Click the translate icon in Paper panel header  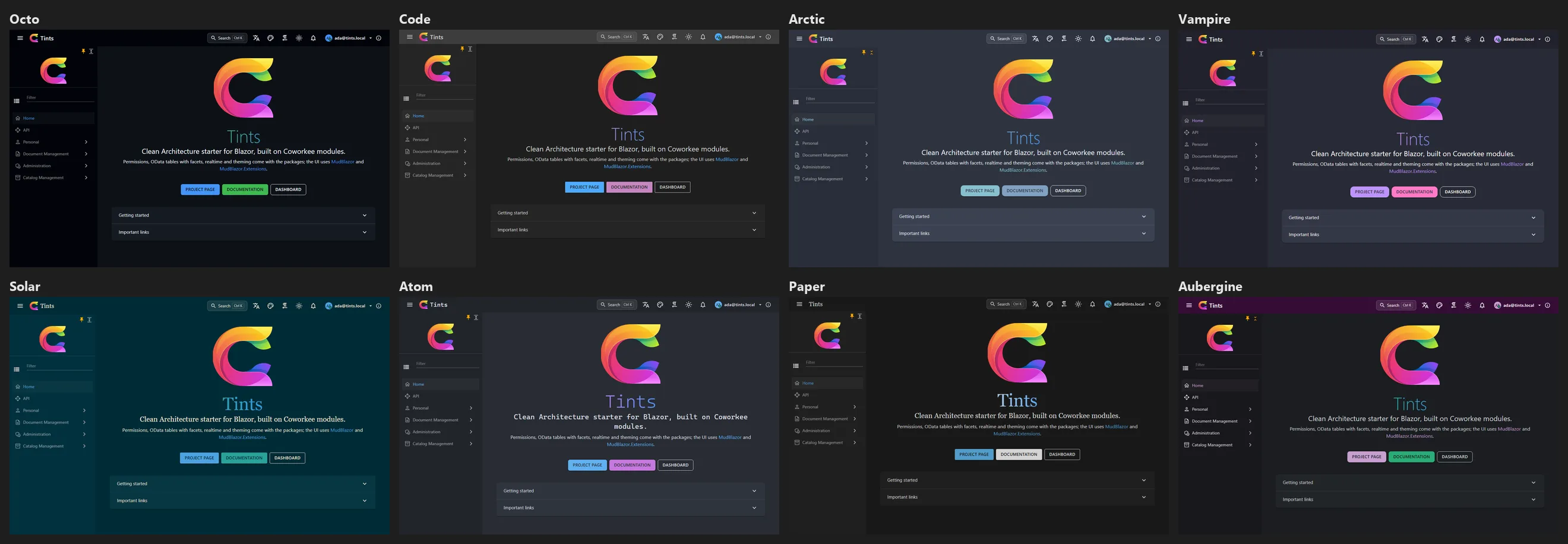coord(1035,304)
